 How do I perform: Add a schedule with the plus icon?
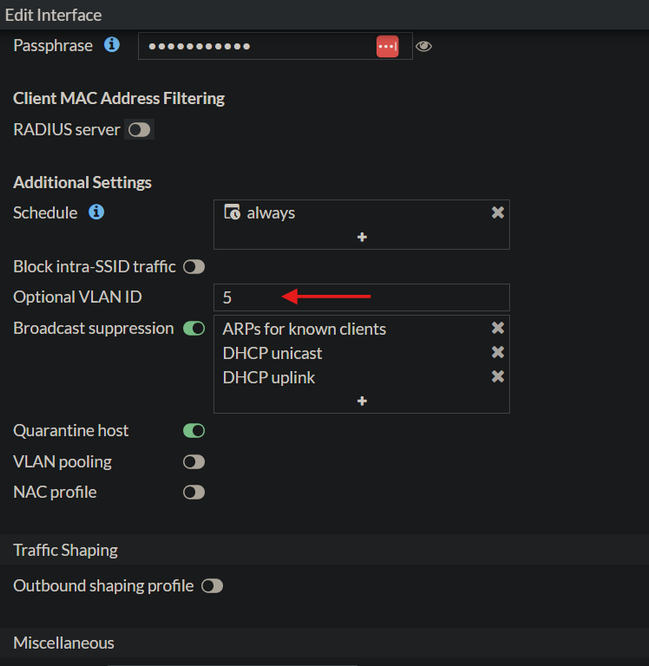362,237
